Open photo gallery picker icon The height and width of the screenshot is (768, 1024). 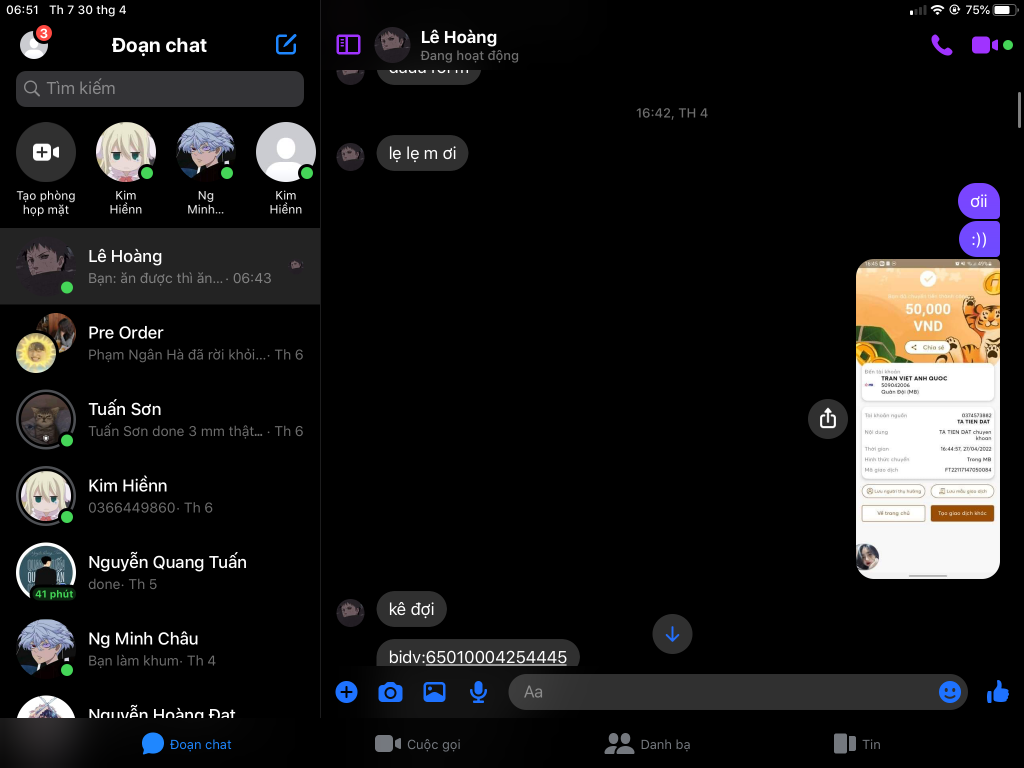(434, 691)
